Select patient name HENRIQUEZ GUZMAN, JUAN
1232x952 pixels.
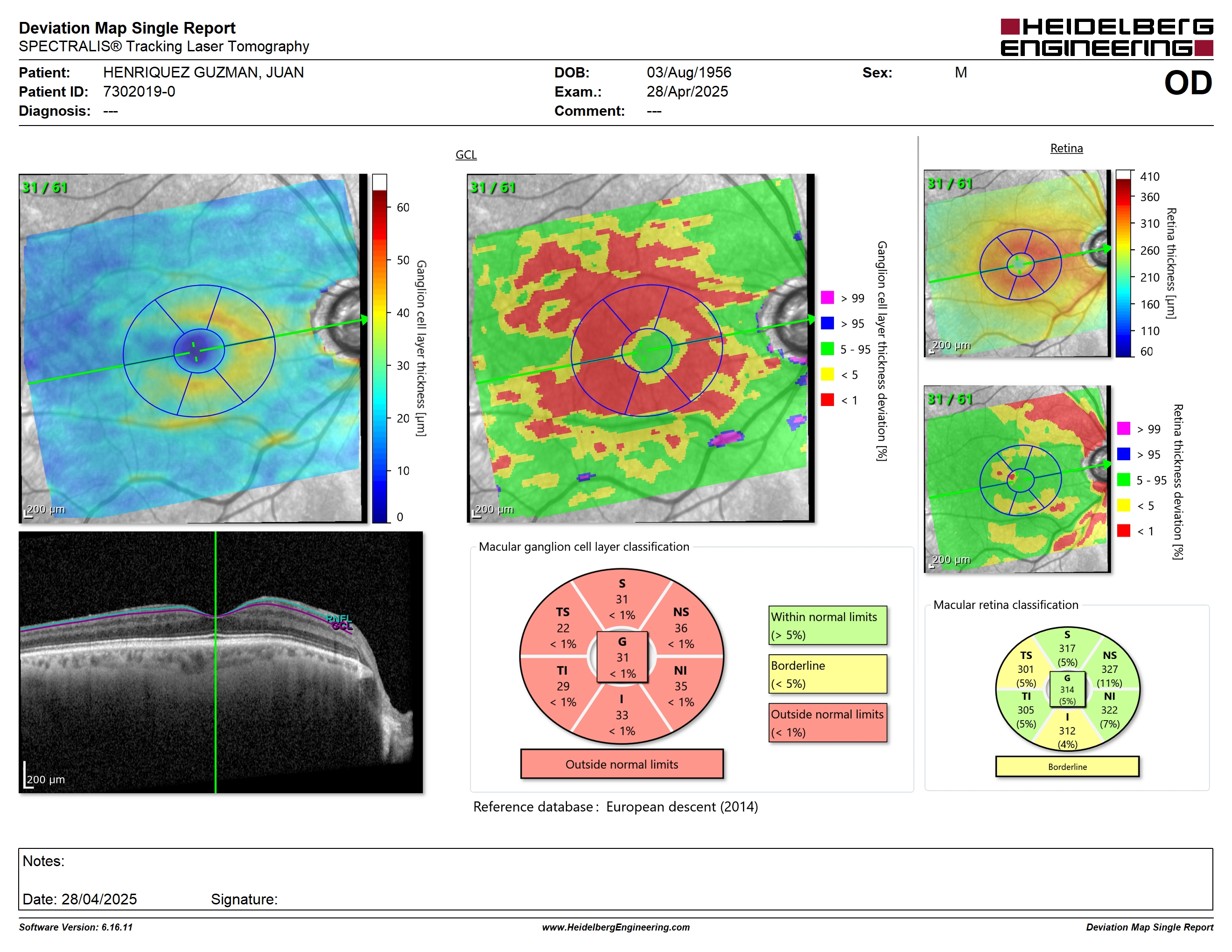tap(203, 72)
